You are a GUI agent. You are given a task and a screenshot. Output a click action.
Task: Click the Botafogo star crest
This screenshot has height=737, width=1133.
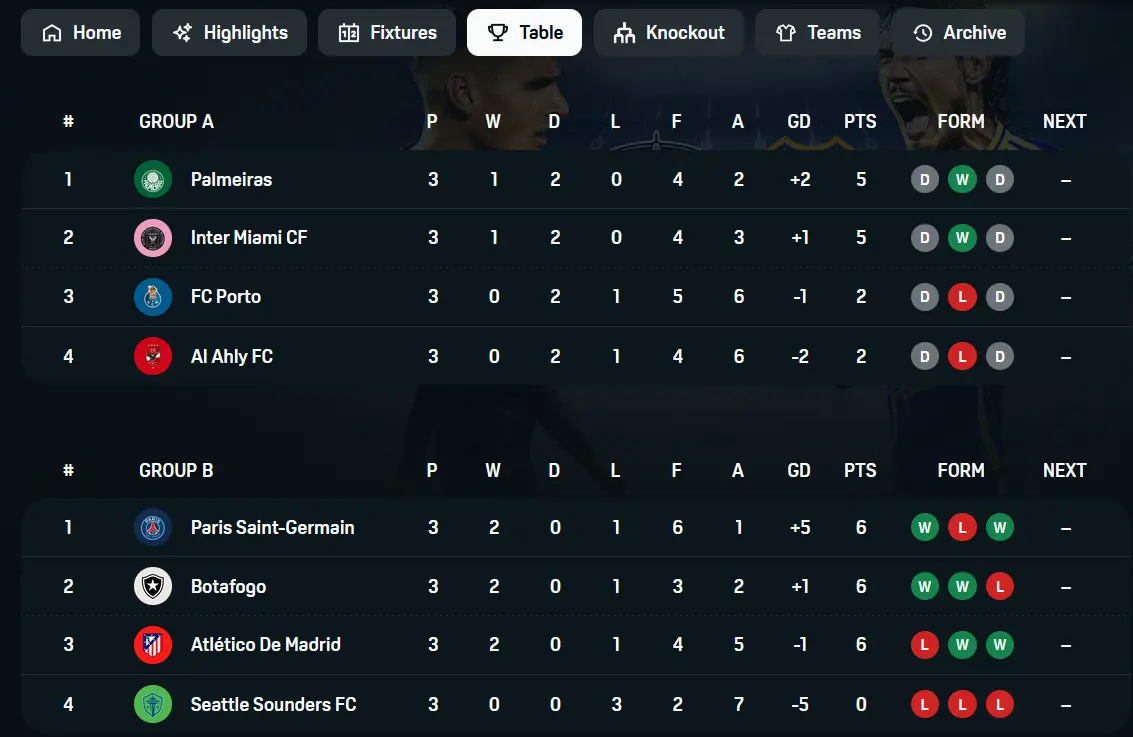pos(152,586)
